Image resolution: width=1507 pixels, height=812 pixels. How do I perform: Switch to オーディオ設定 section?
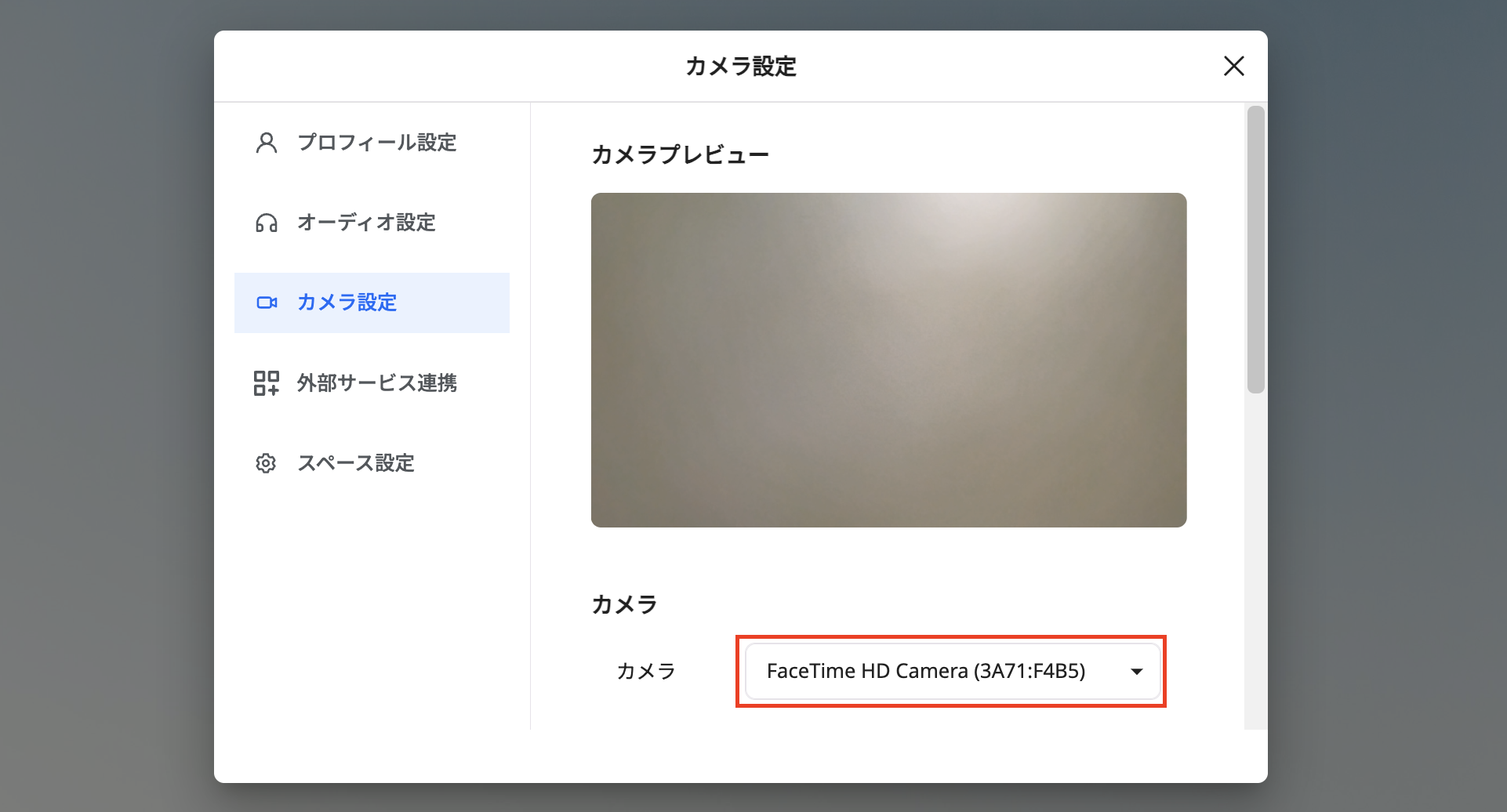(366, 223)
